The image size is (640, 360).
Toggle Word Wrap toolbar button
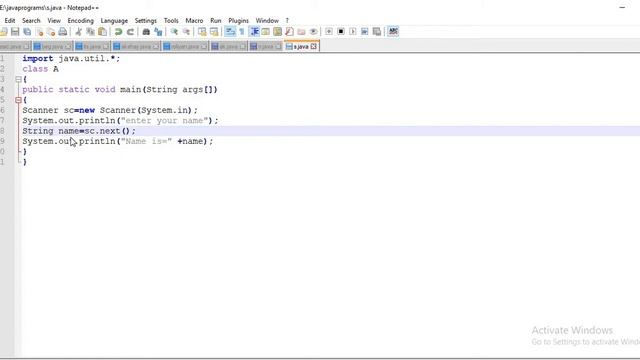(x=230, y=31)
